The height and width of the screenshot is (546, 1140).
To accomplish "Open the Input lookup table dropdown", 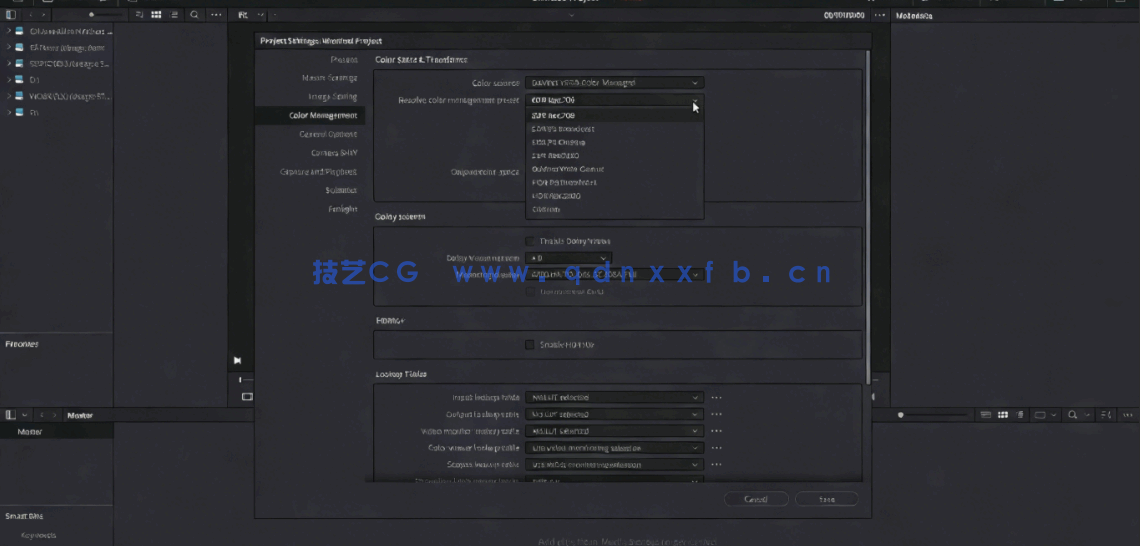I will point(614,398).
